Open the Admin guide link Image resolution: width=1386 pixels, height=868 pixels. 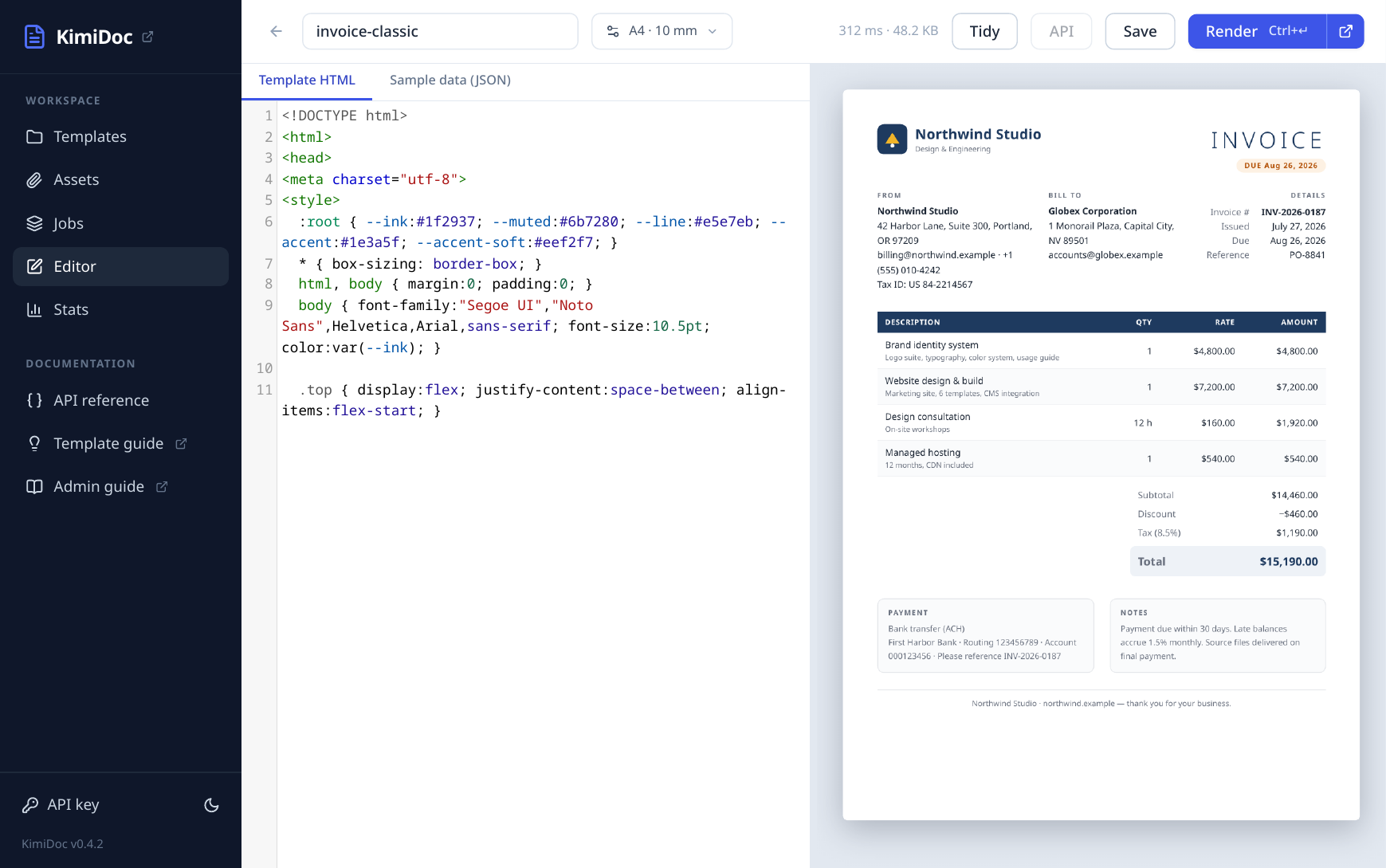(x=121, y=486)
